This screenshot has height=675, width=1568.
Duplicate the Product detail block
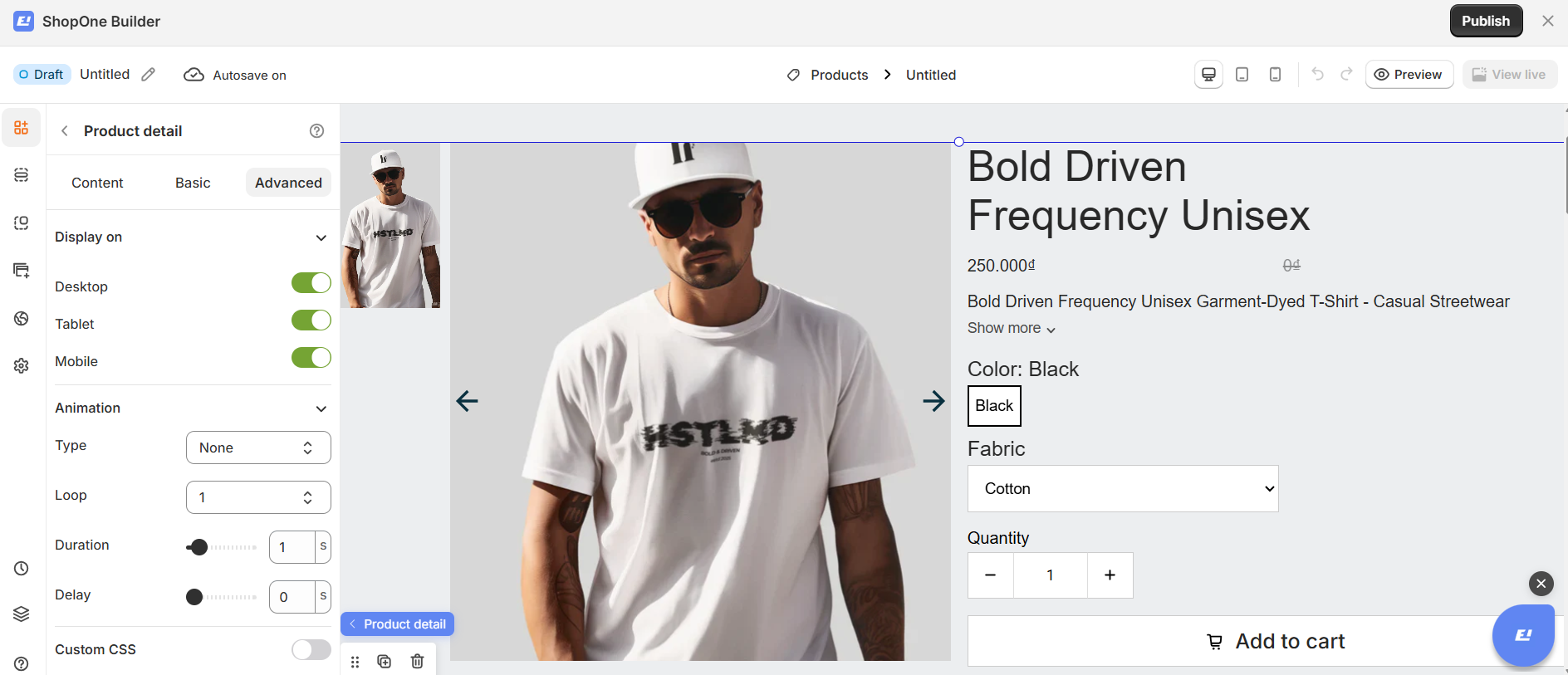point(385,662)
